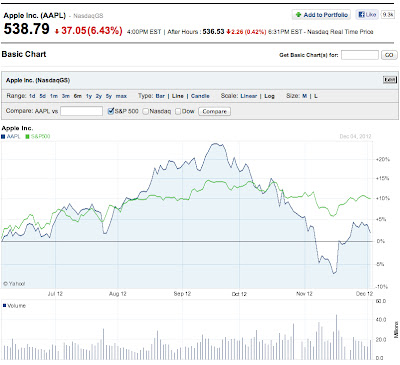Viewport: 400px width, 365px height.
Task: Click the Apple Inc. (AAPL) title
Action: click(x=35, y=15)
